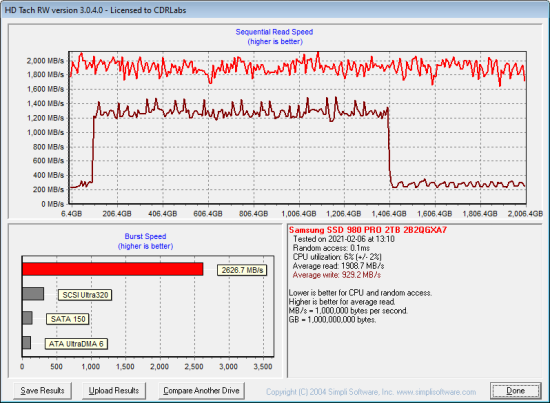Viewport: 550px width, 403px height.
Task: Click the Random access 0.1ms text
Action: click(x=331, y=248)
